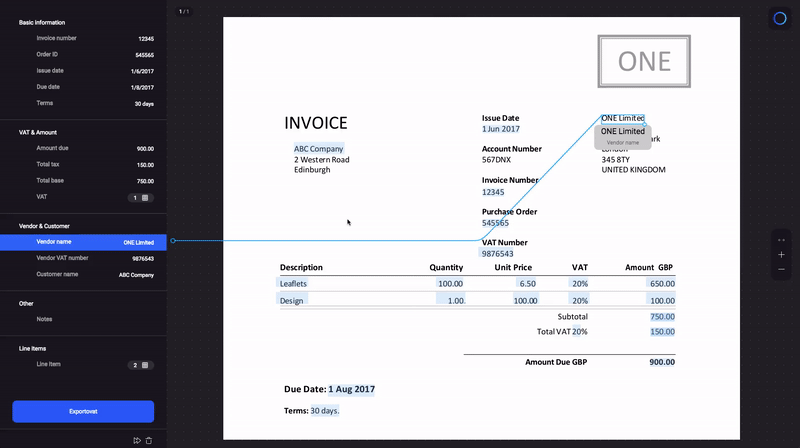Select the Invoice number field in sidebar
Viewport: 800px width, 448px height.
pyautogui.click(x=83, y=38)
